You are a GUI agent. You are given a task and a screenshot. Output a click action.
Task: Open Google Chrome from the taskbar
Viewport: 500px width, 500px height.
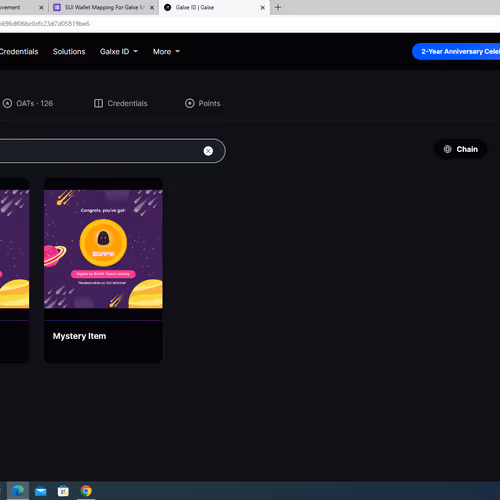(86, 491)
